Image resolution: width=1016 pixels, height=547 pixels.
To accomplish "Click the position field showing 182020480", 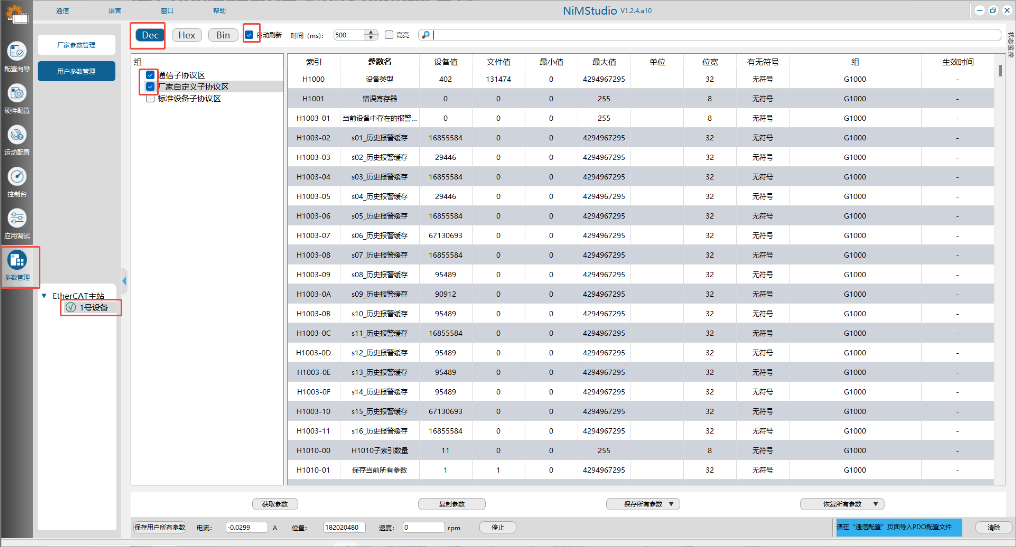I will coord(345,527).
